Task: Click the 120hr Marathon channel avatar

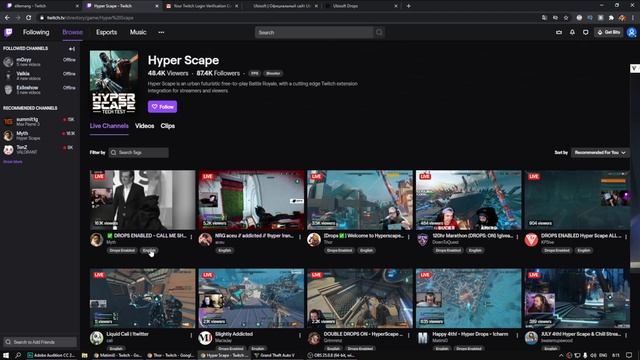Action: pyautogui.click(x=422, y=240)
